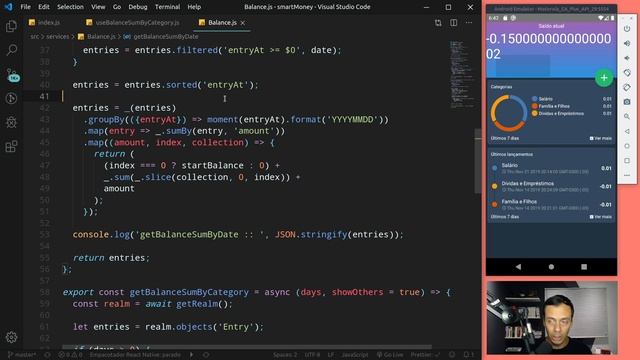Click errors and warnings count in status bar

pos(70,355)
